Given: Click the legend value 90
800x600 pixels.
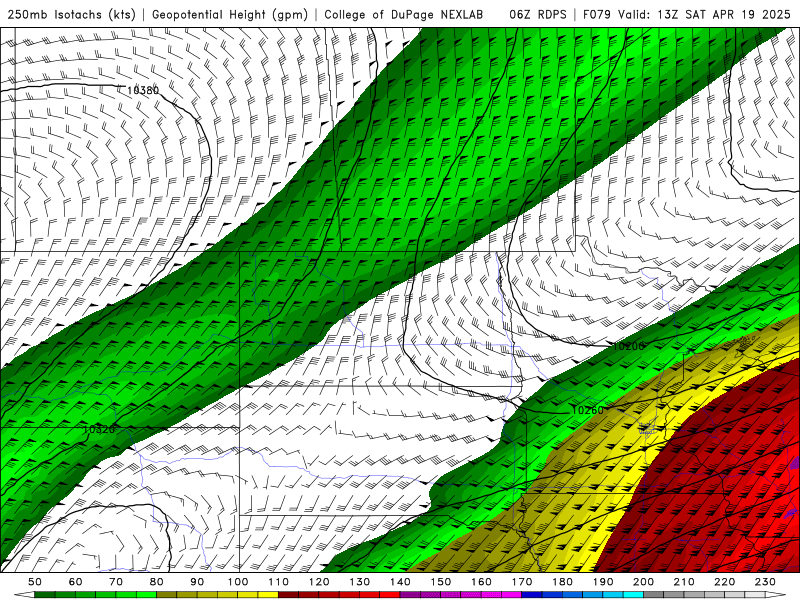Looking at the screenshot, I should tap(197, 582).
